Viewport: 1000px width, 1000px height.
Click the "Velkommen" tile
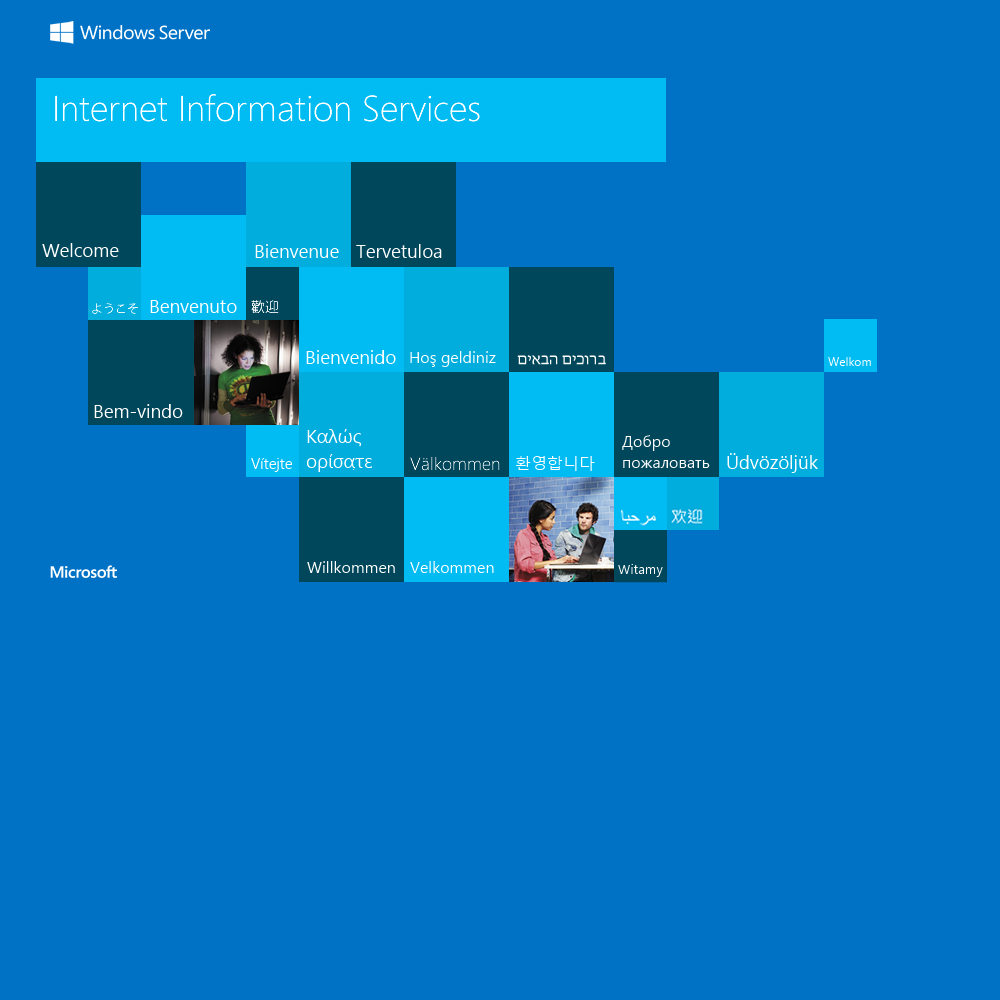(456, 529)
